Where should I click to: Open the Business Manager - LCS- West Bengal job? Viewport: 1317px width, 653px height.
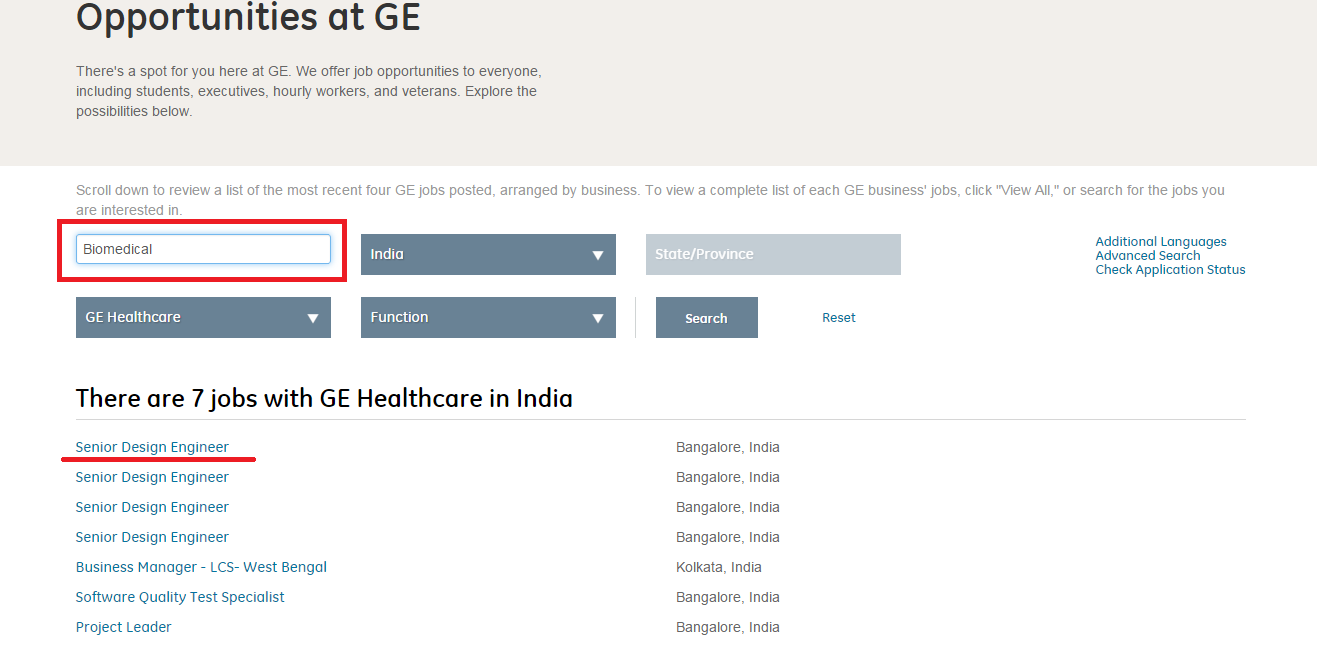tap(201, 567)
